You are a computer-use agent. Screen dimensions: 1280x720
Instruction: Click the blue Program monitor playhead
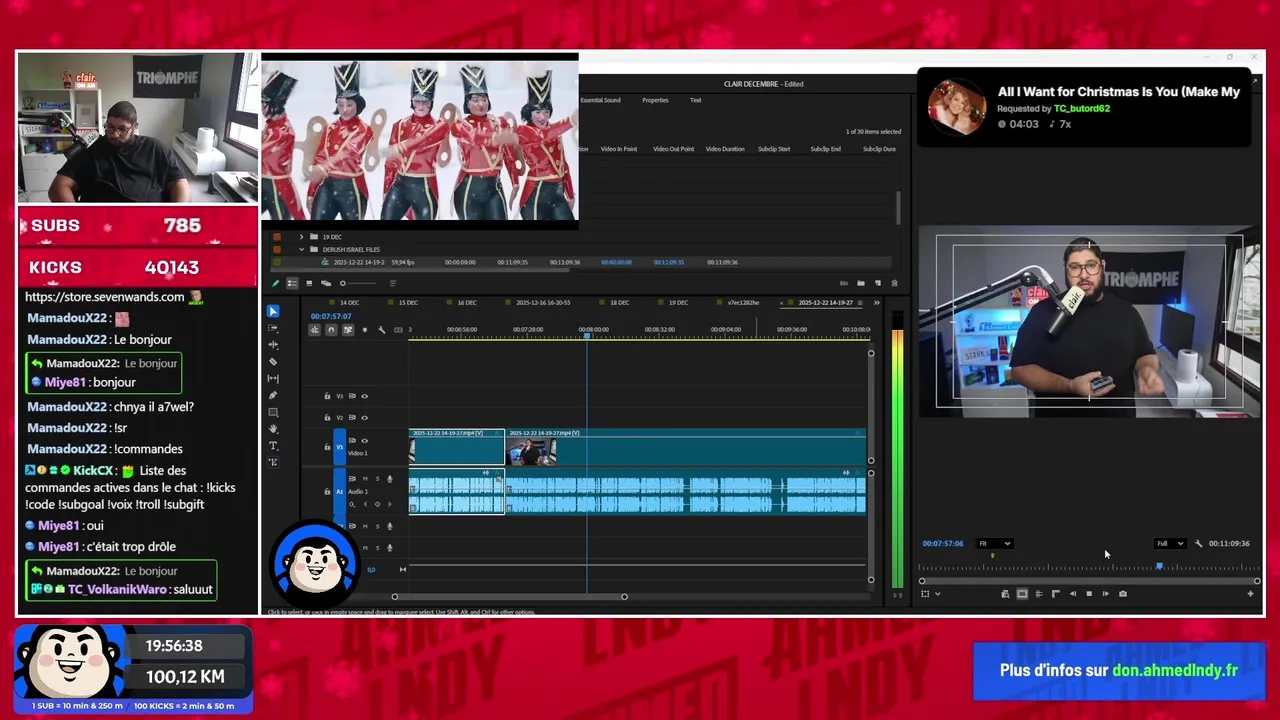tap(1160, 566)
